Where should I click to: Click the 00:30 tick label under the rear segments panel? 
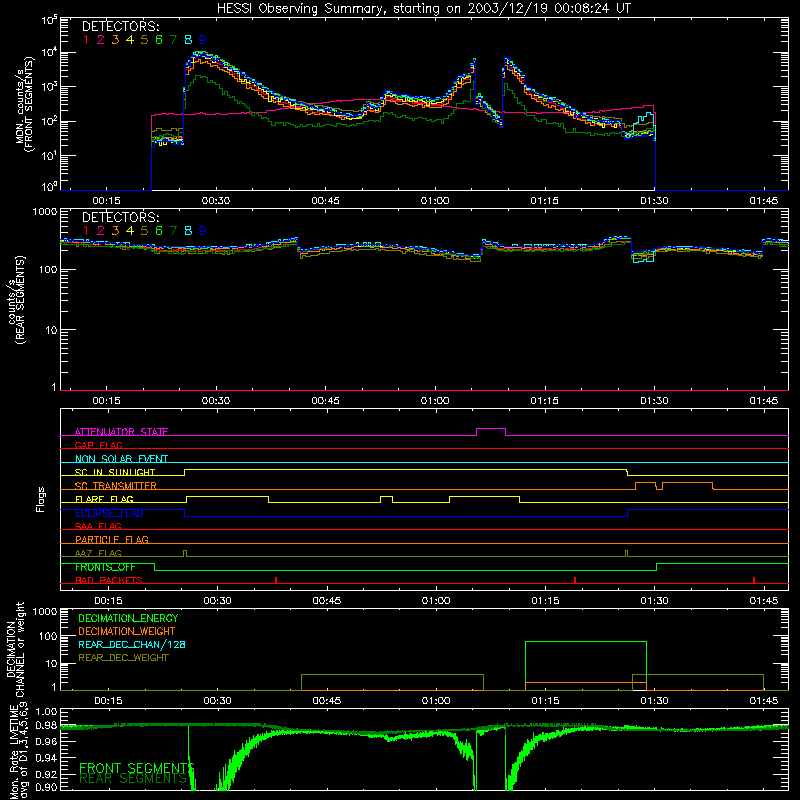pyautogui.click(x=216, y=401)
